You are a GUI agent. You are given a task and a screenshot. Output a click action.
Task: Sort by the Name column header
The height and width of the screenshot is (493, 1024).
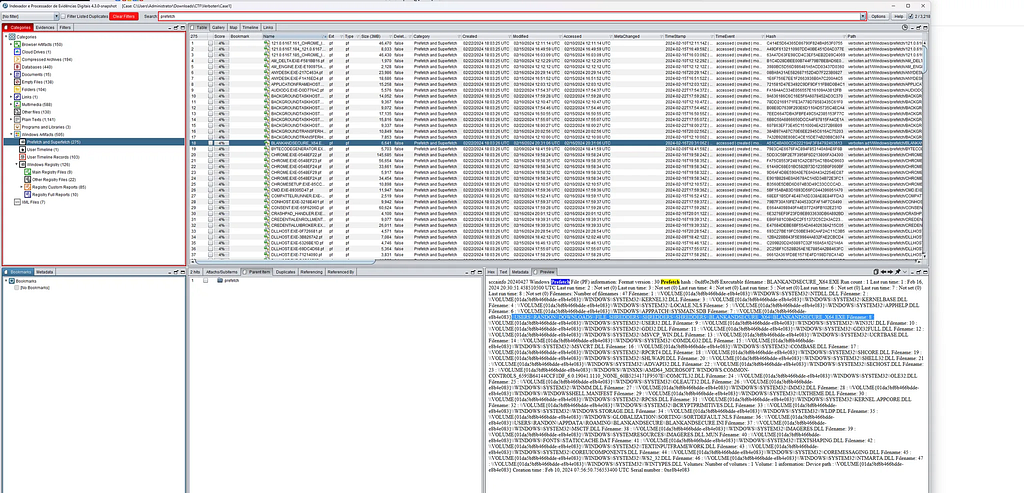(x=295, y=36)
